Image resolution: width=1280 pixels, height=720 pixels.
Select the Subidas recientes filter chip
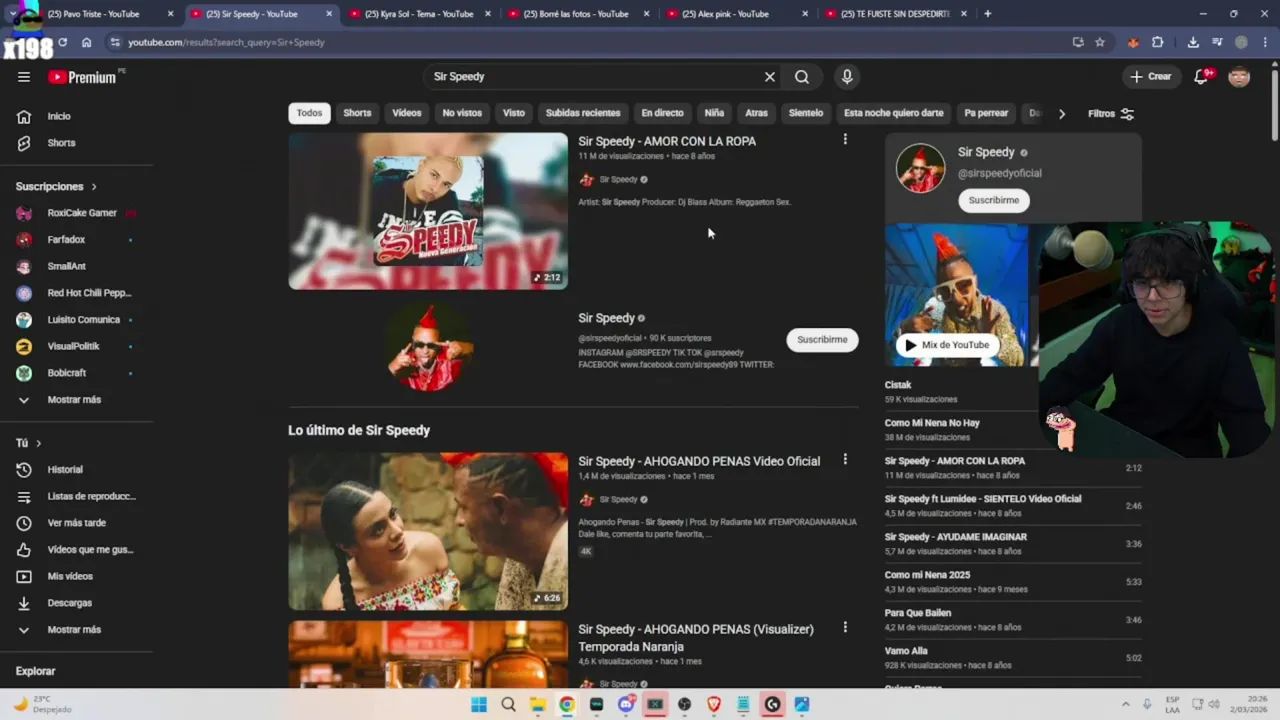point(583,113)
